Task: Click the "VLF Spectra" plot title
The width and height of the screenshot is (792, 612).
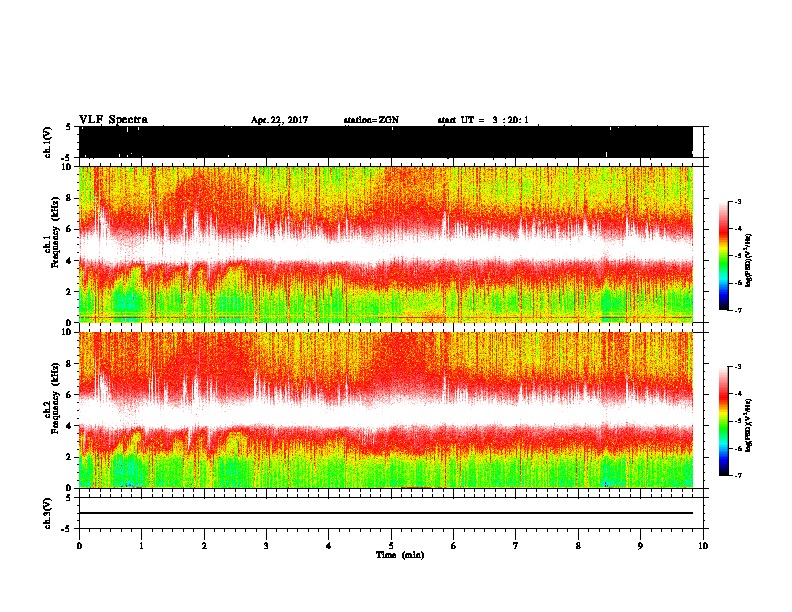Action: (x=113, y=120)
